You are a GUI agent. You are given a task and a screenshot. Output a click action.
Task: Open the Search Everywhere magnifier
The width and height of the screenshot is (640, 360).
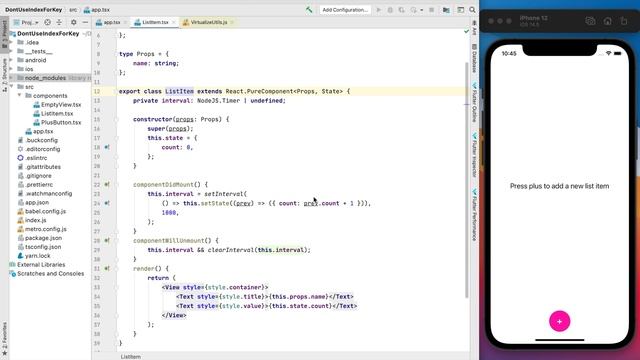pyautogui.click(x=472, y=9)
